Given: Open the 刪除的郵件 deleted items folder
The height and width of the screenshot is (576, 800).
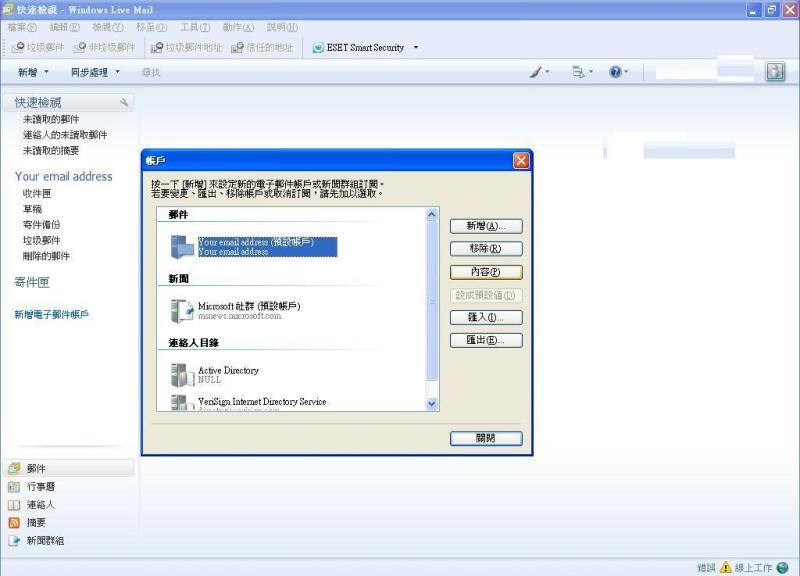Looking at the screenshot, I should [x=46, y=256].
